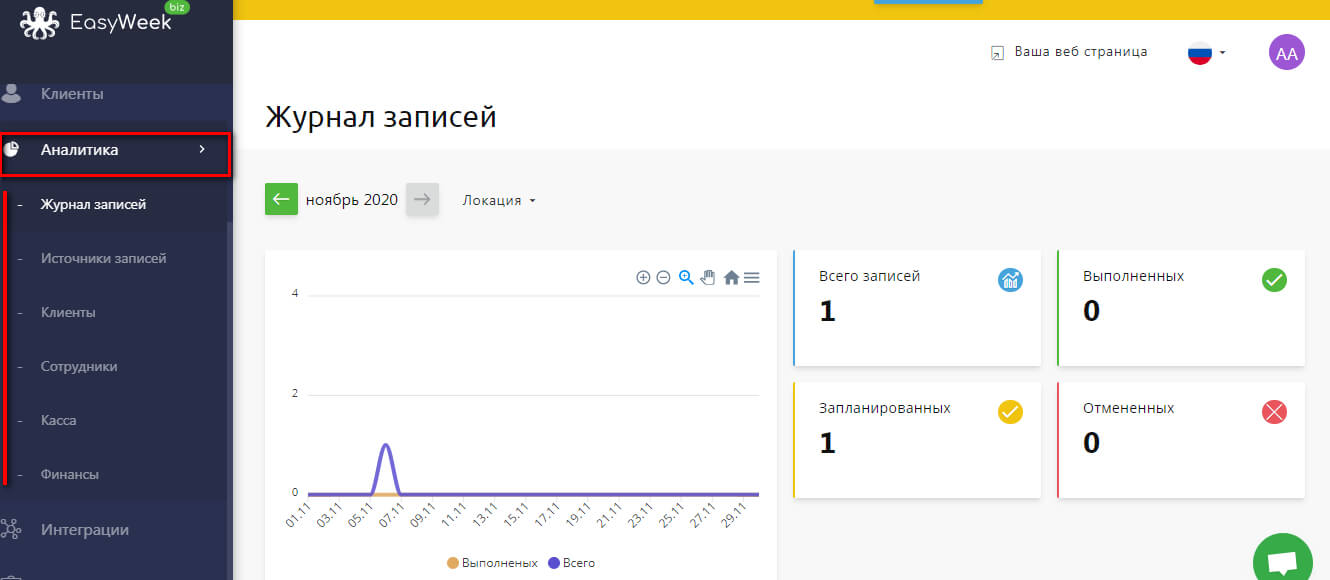This screenshot has width=1330, height=580.
Task: Open the Касса analytics submenu item
Action: click(58, 420)
